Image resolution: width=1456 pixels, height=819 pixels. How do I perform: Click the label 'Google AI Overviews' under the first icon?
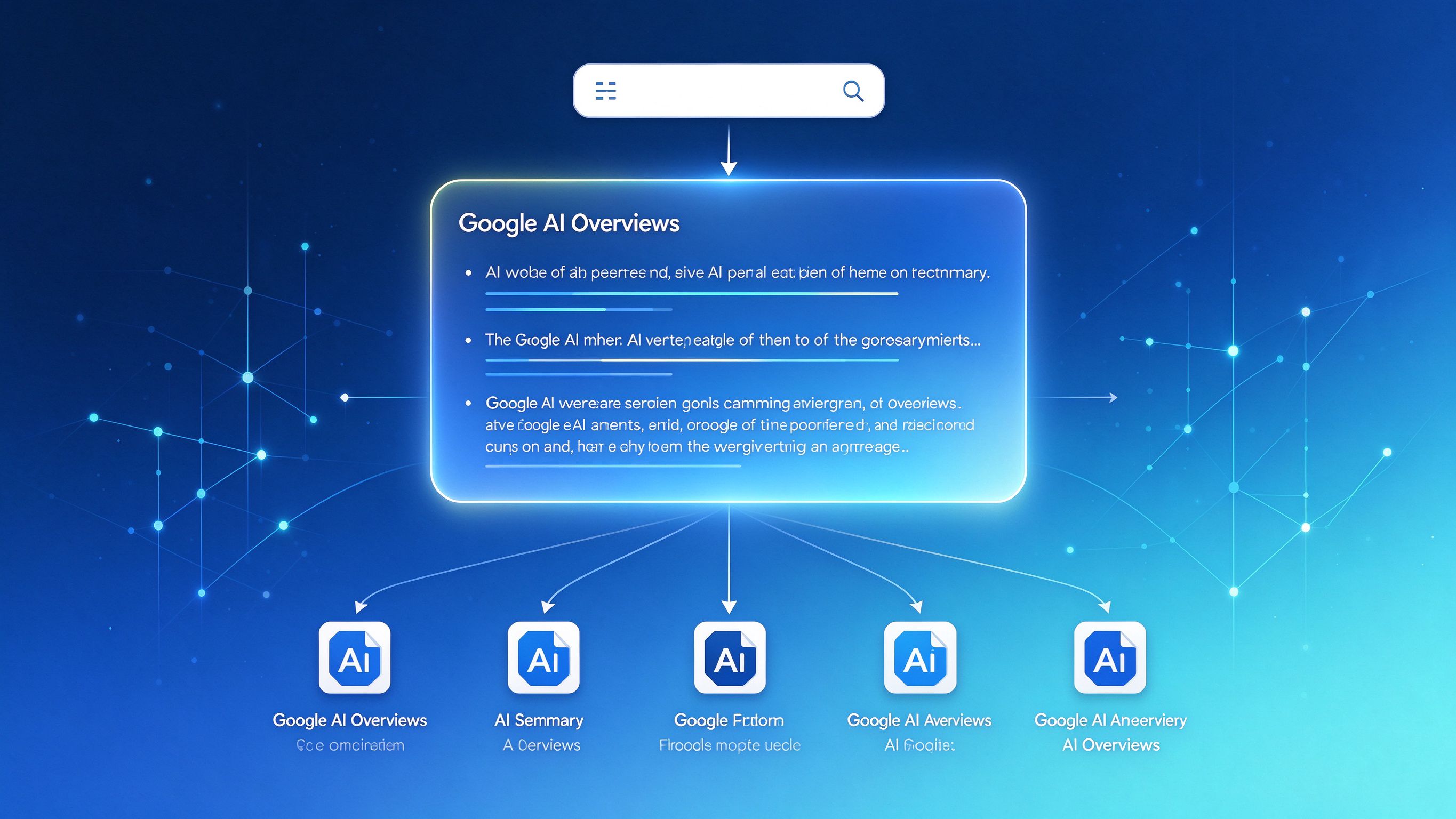point(350,720)
